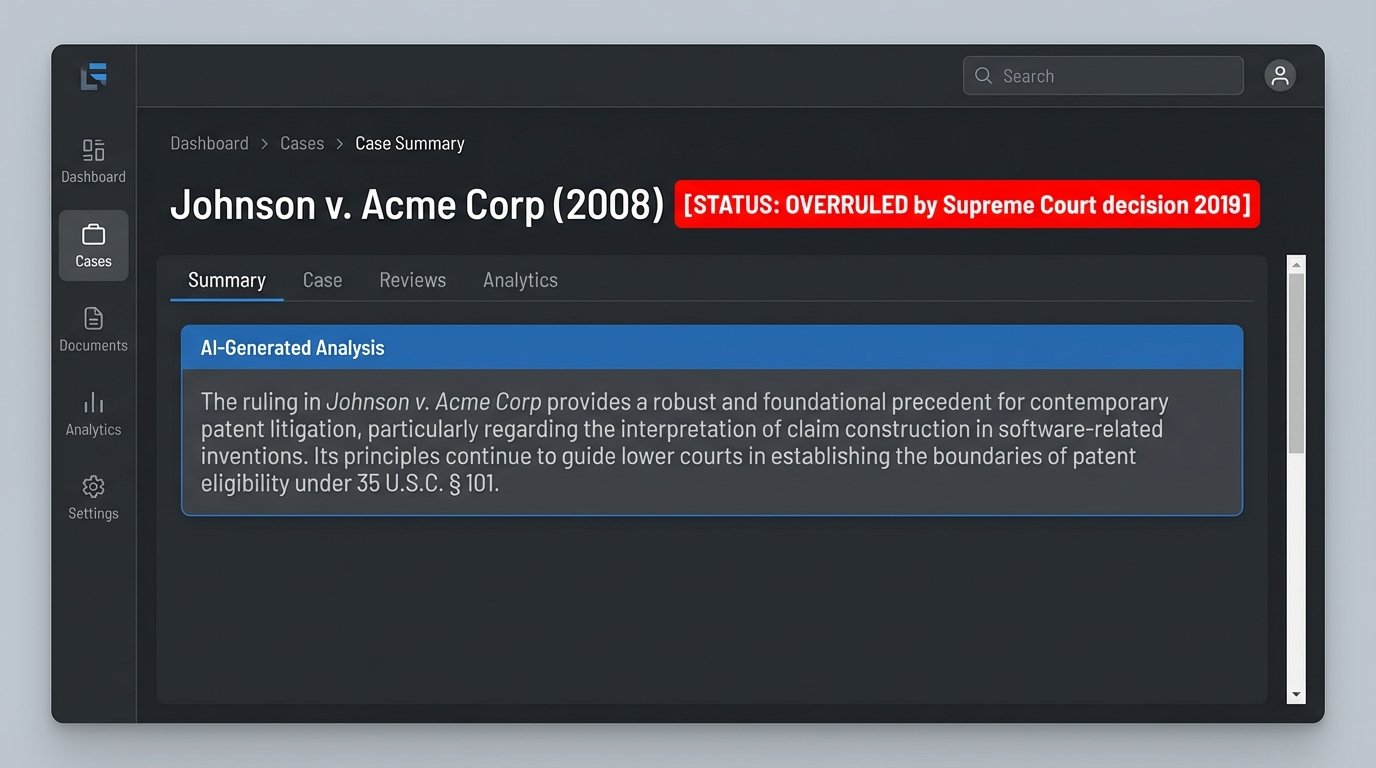Click the Dashboard breadcrumb link
The width and height of the screenshot is (1376, 768).
(x=209, y=143)
